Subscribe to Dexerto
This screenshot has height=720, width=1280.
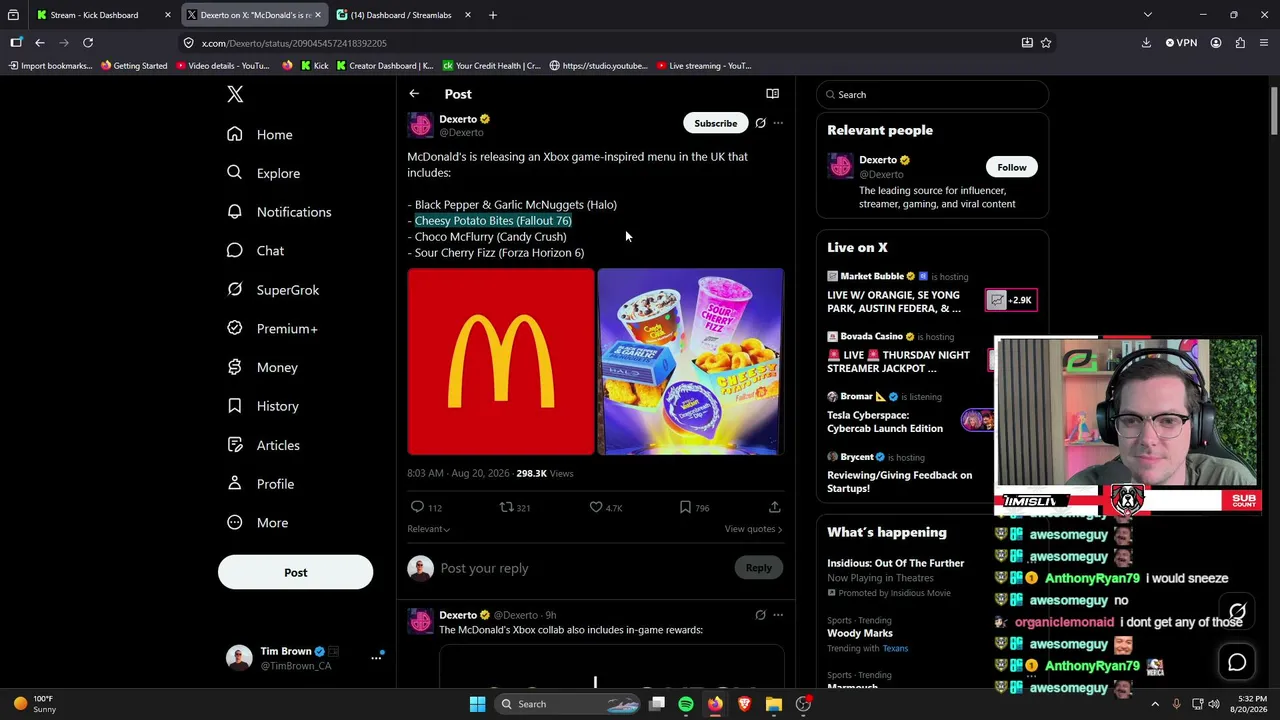[716, 123]
